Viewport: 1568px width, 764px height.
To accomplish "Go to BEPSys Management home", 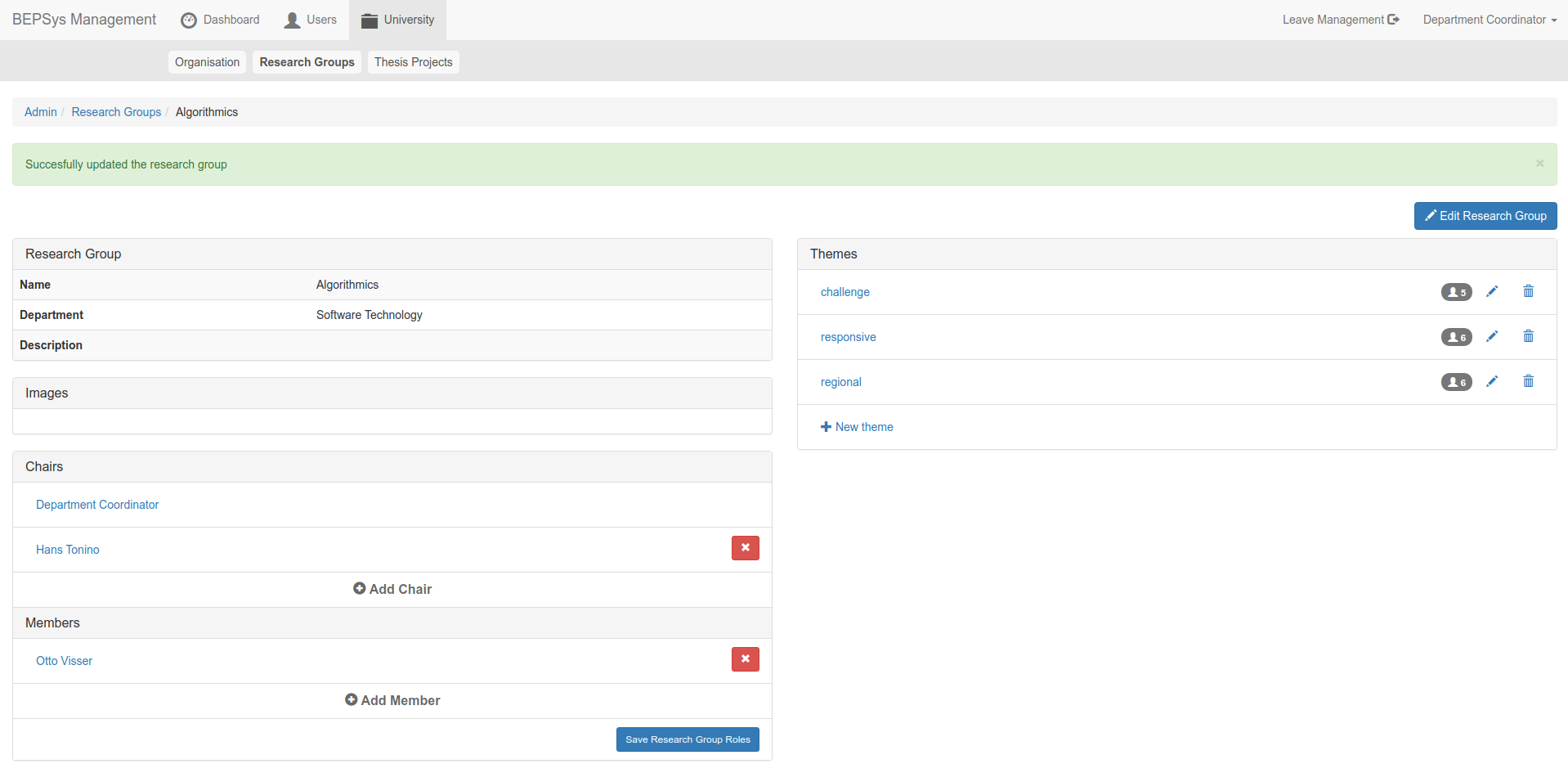I will tap(84, 20).
